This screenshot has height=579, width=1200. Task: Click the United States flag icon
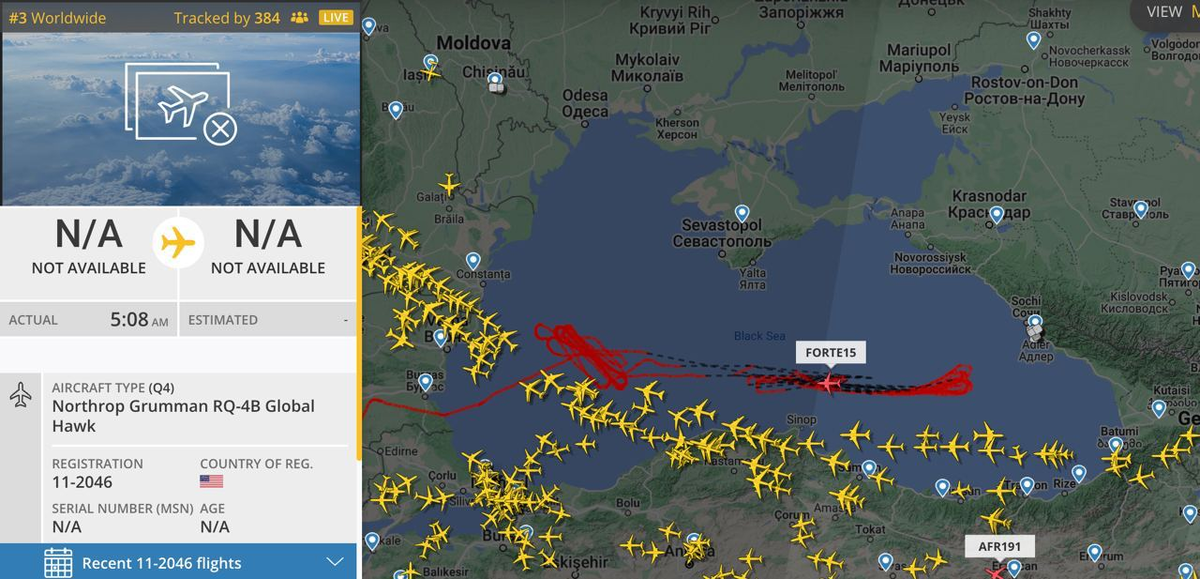[x=211, y=481]
